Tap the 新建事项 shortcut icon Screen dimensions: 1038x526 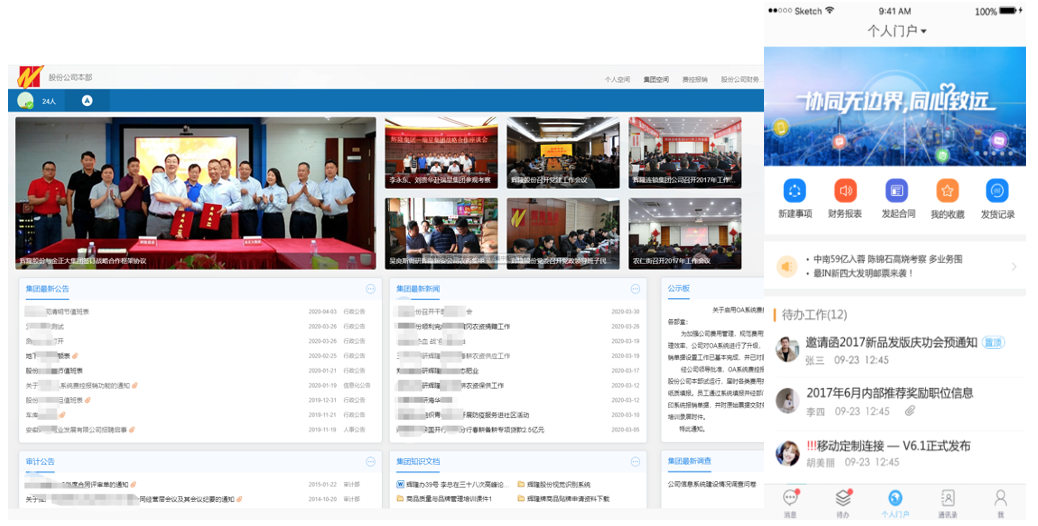coord(795,191)
